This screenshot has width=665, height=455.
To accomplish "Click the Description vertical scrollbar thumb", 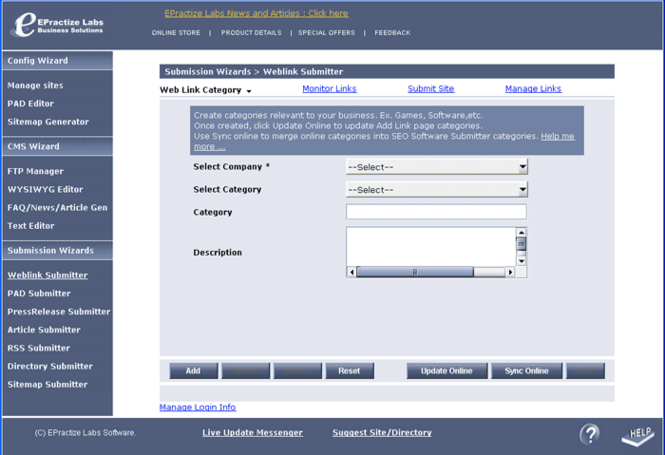I will (521, 244).
